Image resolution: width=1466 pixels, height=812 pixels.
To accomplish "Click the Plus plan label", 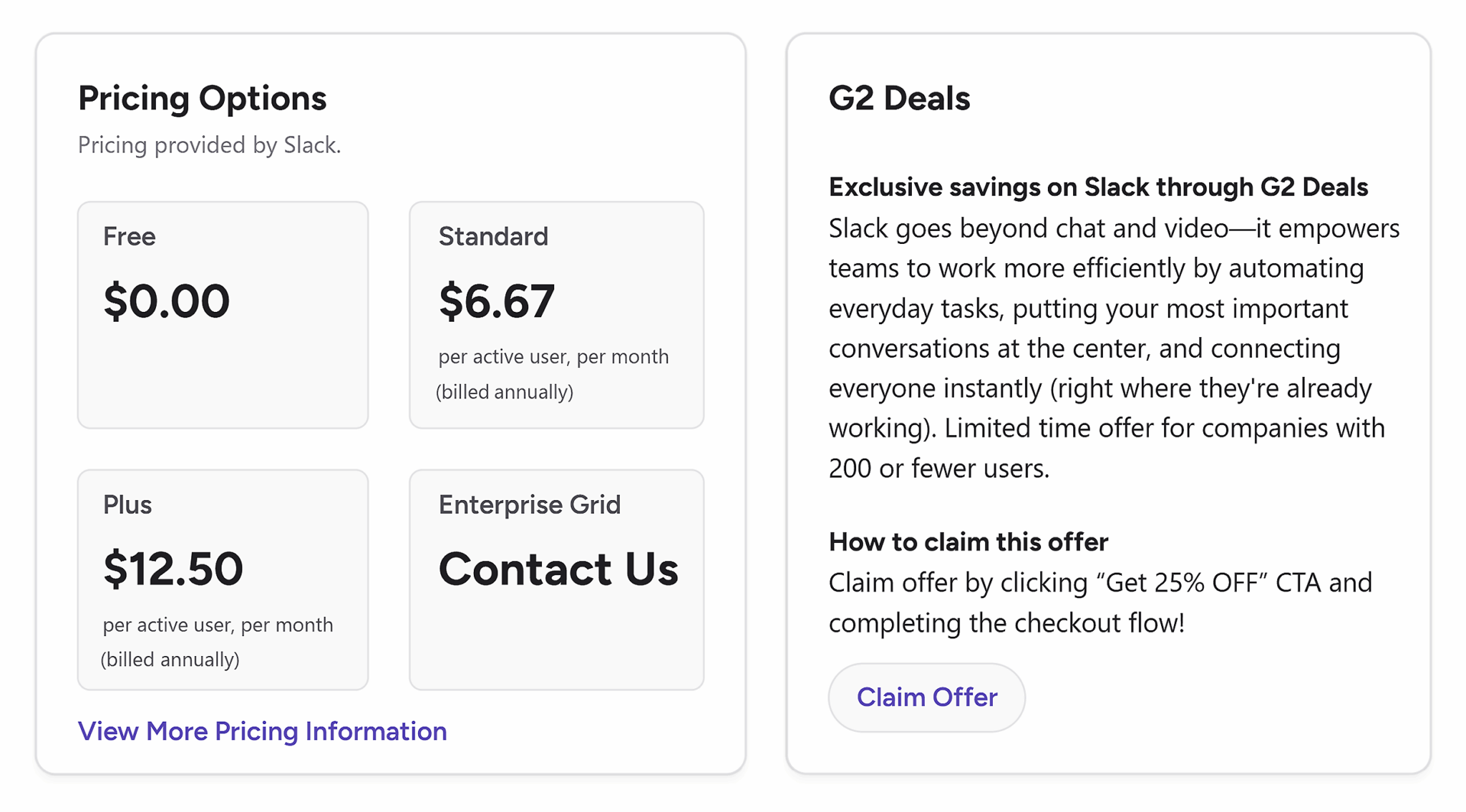I will (127, 504).
